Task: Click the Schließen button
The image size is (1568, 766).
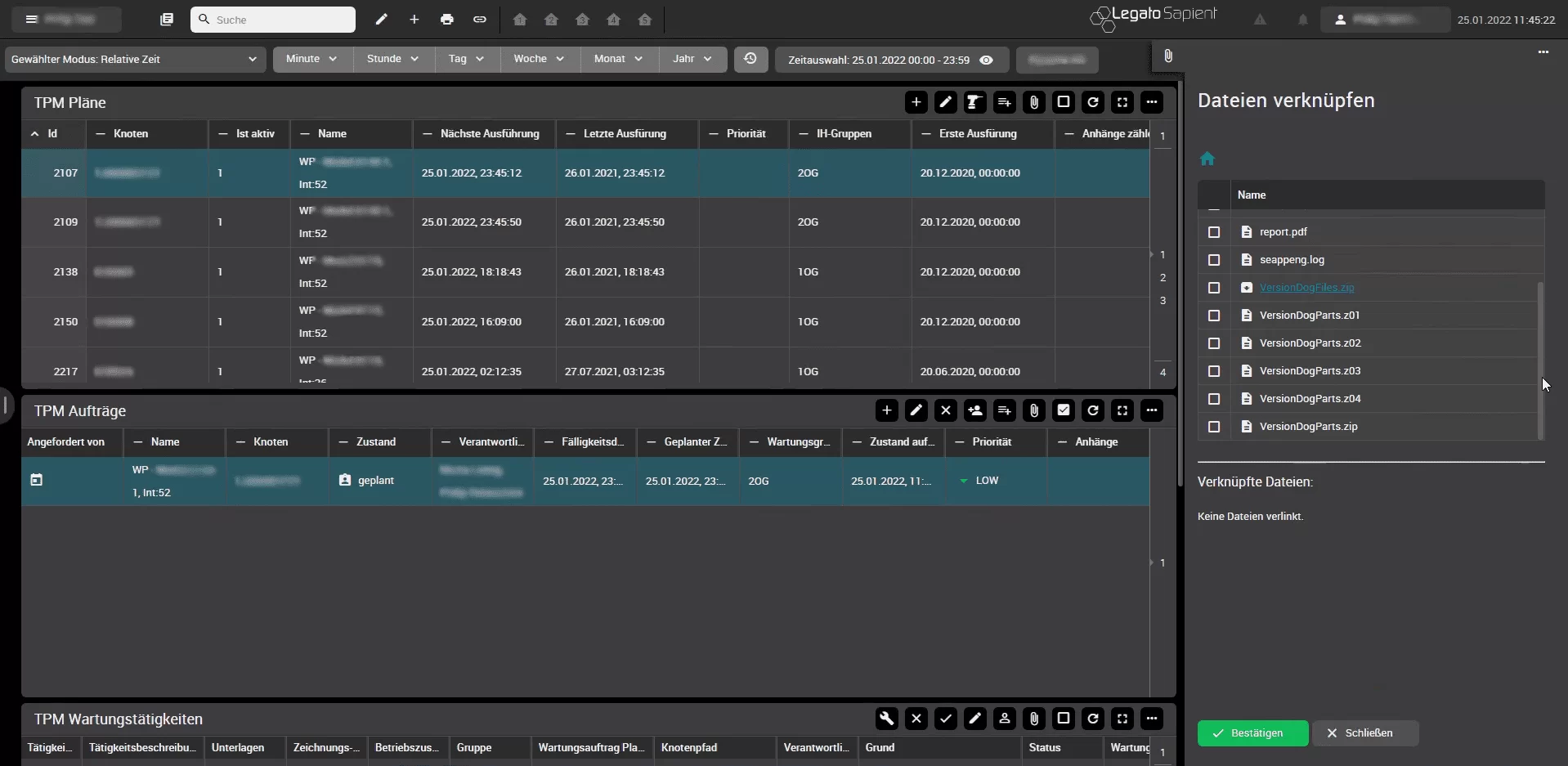Action: [1365, 733]
